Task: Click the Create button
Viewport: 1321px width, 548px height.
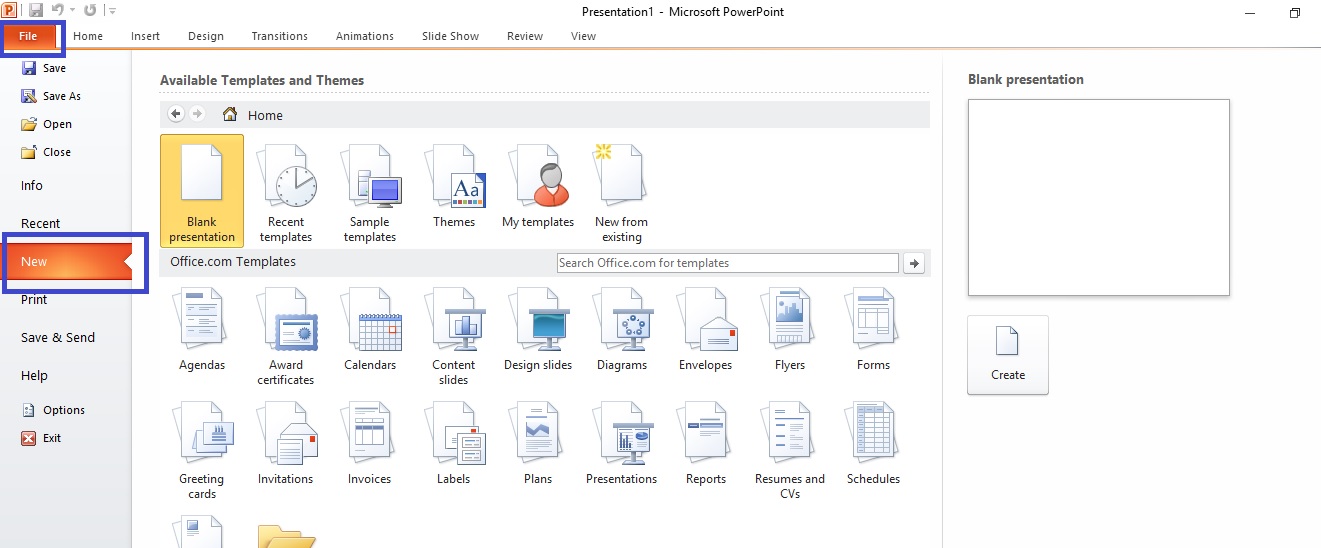Action: 1008,355
